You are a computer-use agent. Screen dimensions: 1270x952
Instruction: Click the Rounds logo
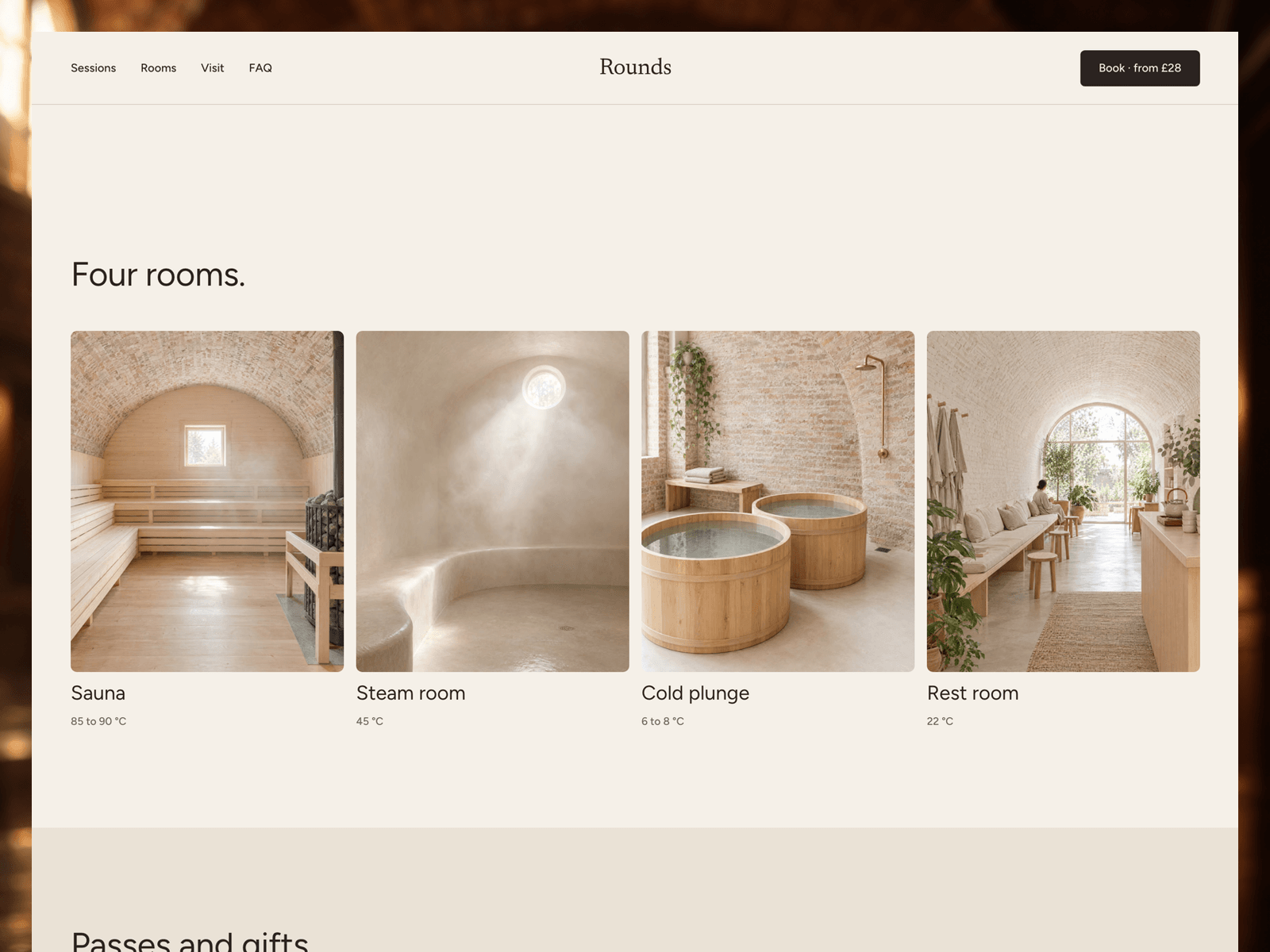point(635,67)
